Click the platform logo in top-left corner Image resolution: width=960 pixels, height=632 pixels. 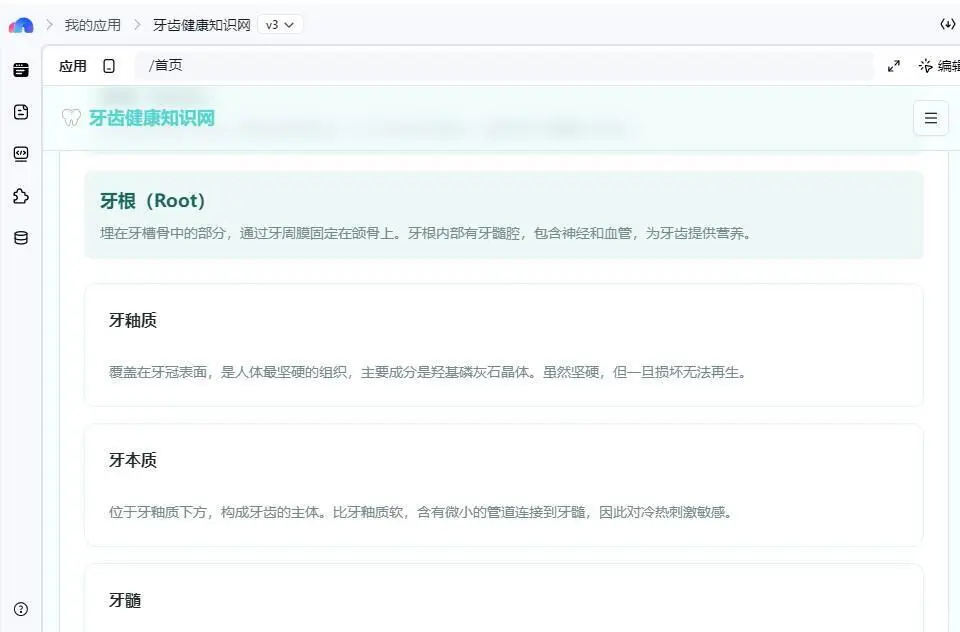click(21, 25)
